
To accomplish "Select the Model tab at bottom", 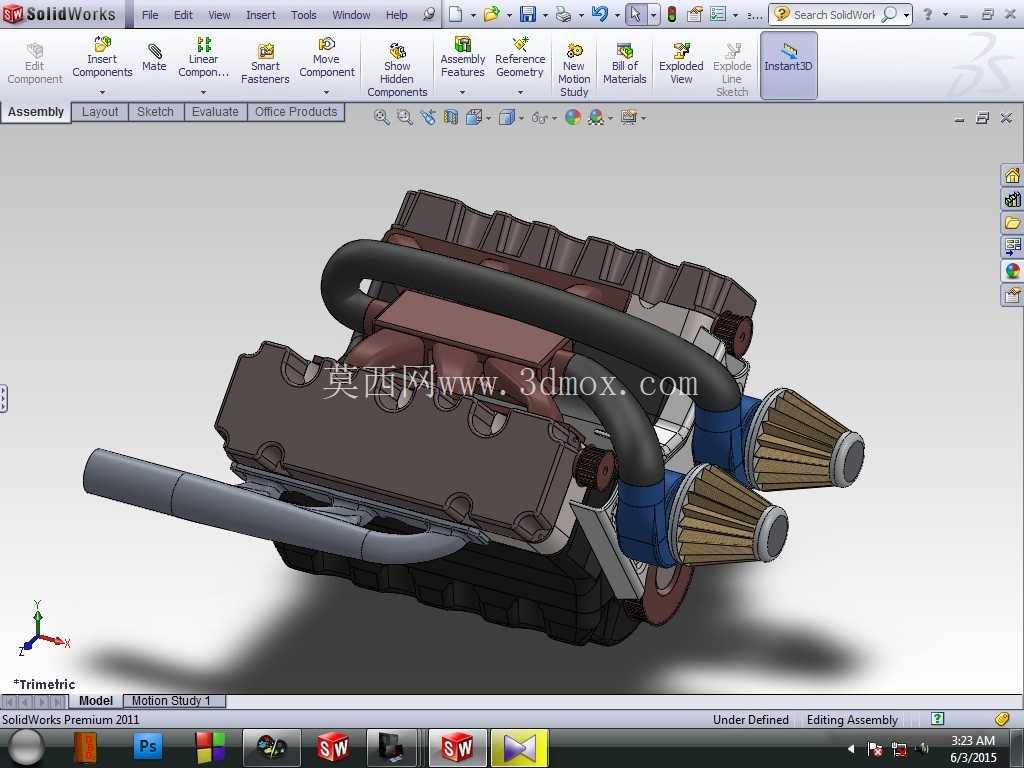I will pos(95,701).
